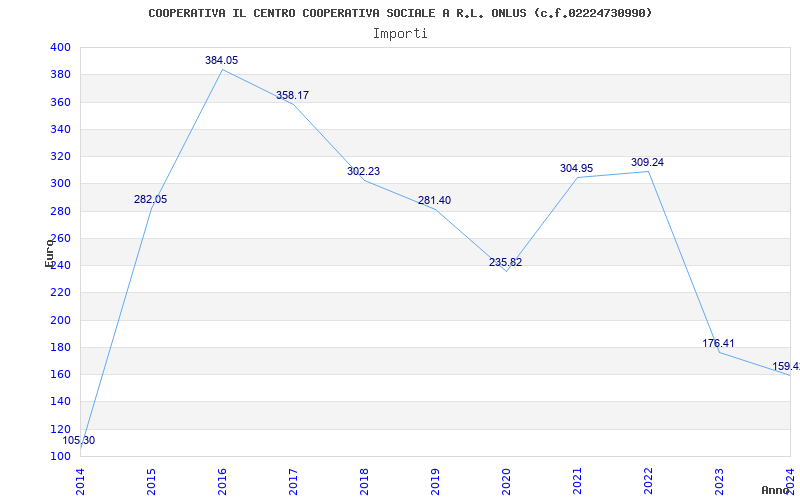Click the 176.41 data label
This screenshot has height=500, width=800.
pos(718,343)
